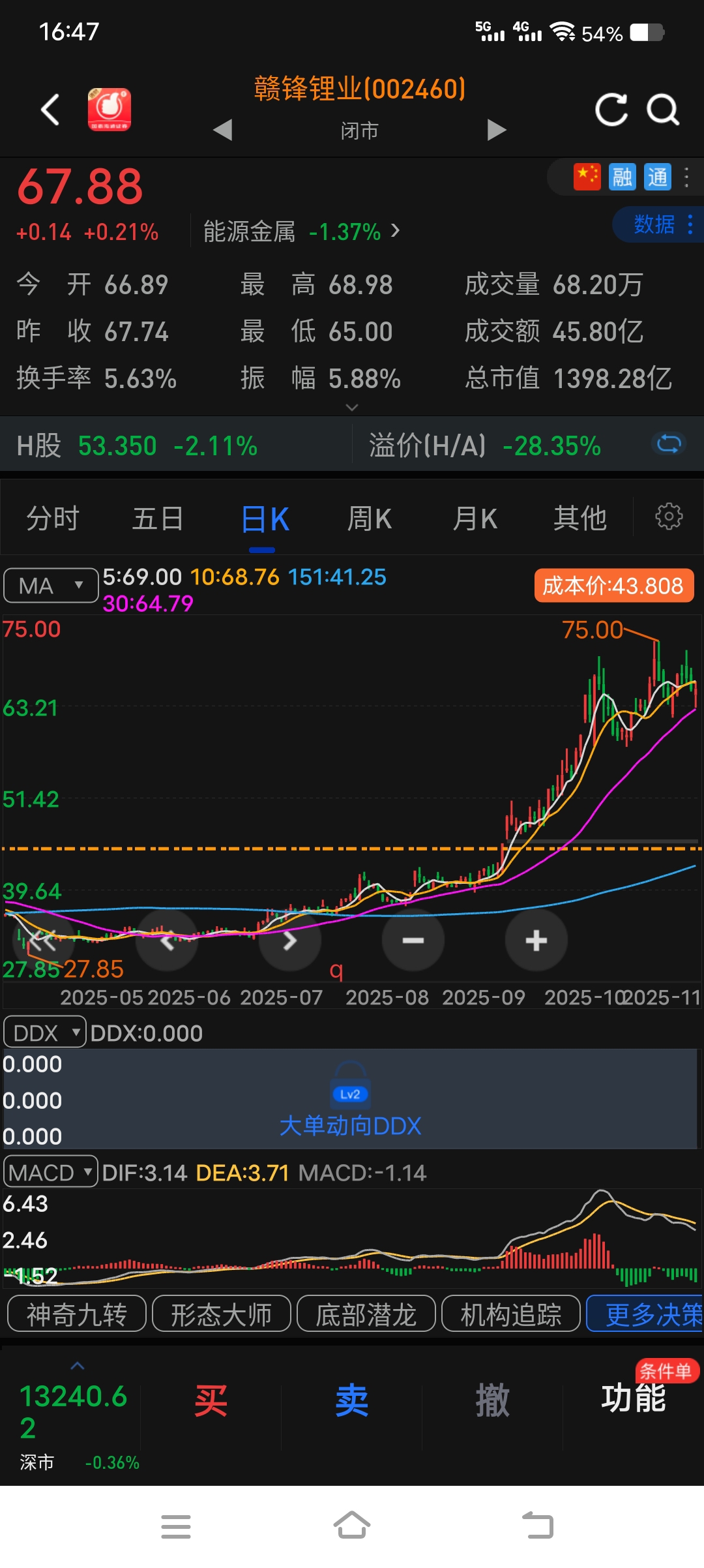
Task: Tap the back arrow icon
Action: [50, 110]
